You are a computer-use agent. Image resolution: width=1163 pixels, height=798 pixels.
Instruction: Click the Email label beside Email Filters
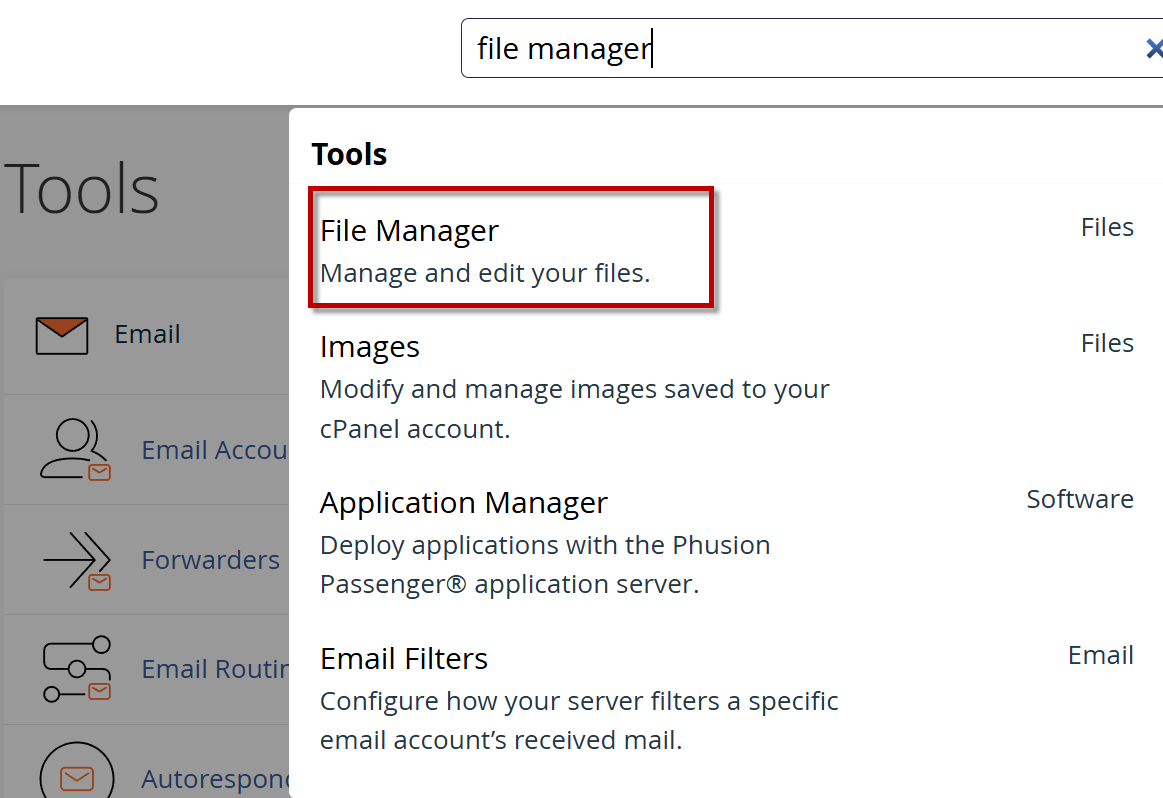(1100, 655)
